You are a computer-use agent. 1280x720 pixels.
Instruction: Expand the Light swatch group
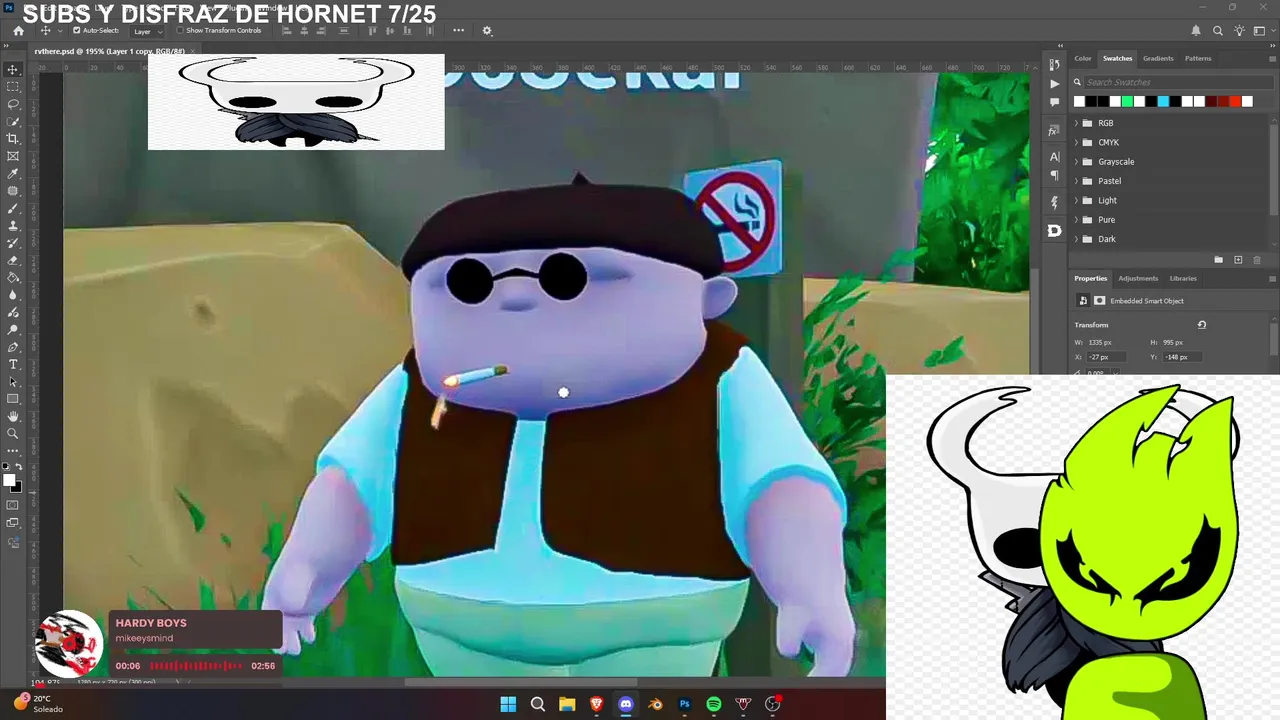coord(1076,200)
